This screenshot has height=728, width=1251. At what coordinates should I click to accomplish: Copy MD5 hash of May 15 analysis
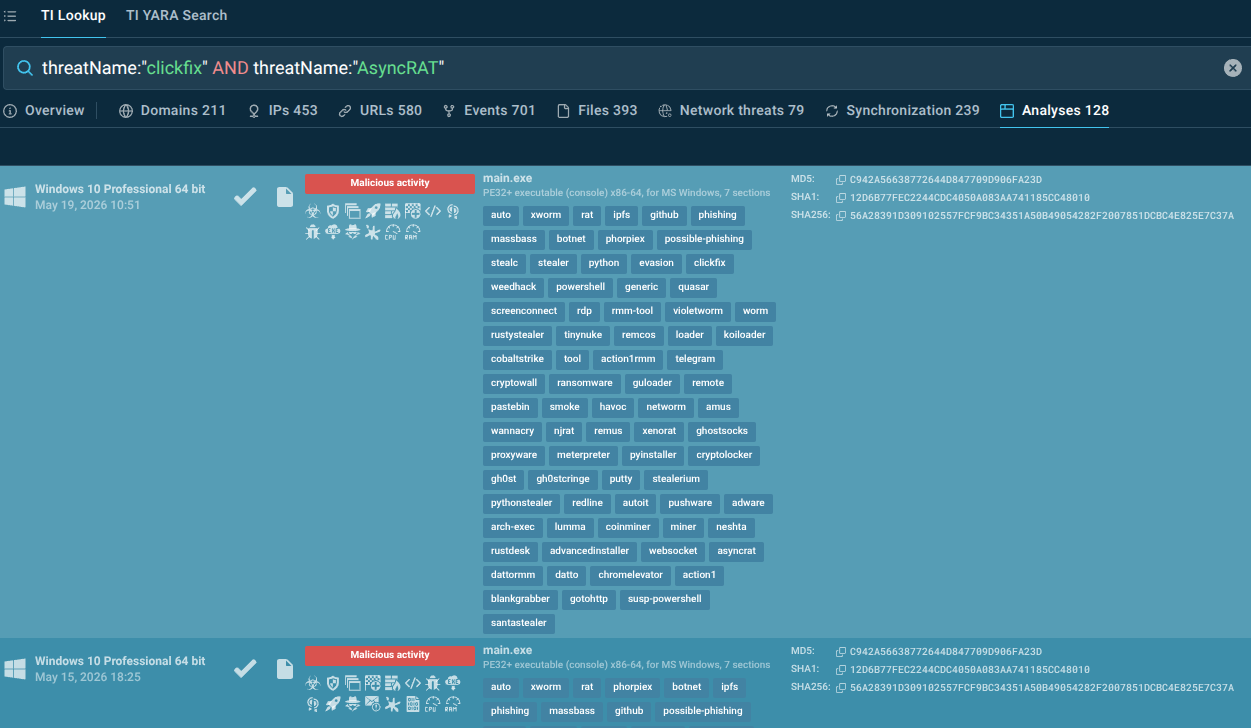click(x=841, y=652)
